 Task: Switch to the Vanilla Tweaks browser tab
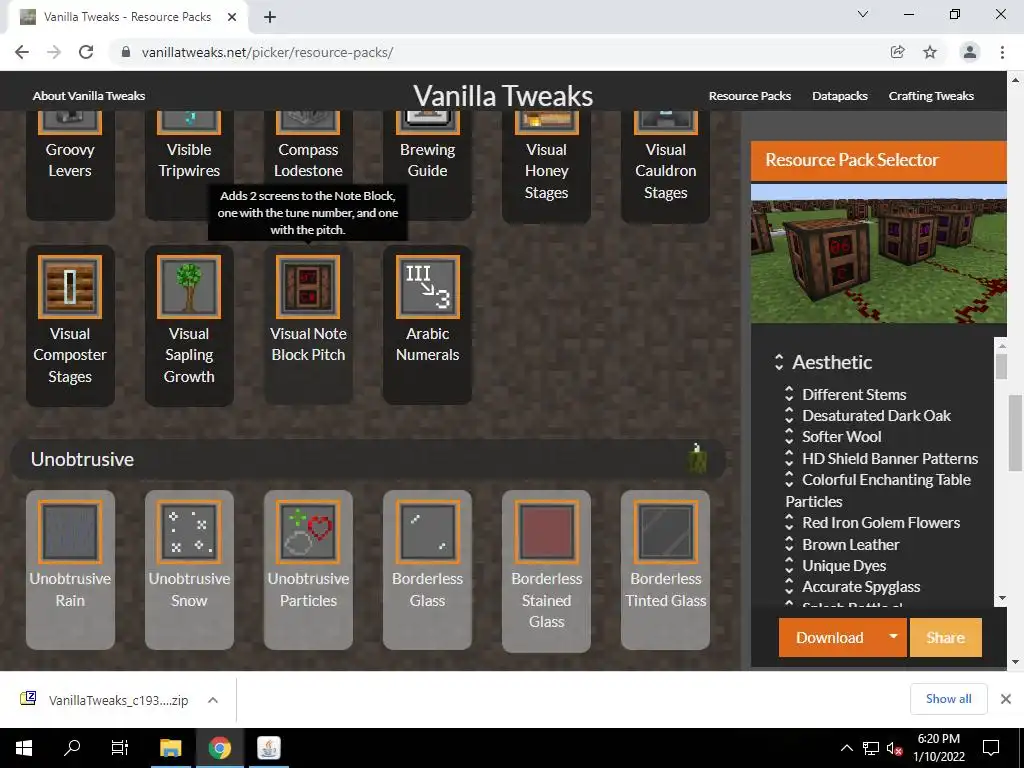coord(127,17)
